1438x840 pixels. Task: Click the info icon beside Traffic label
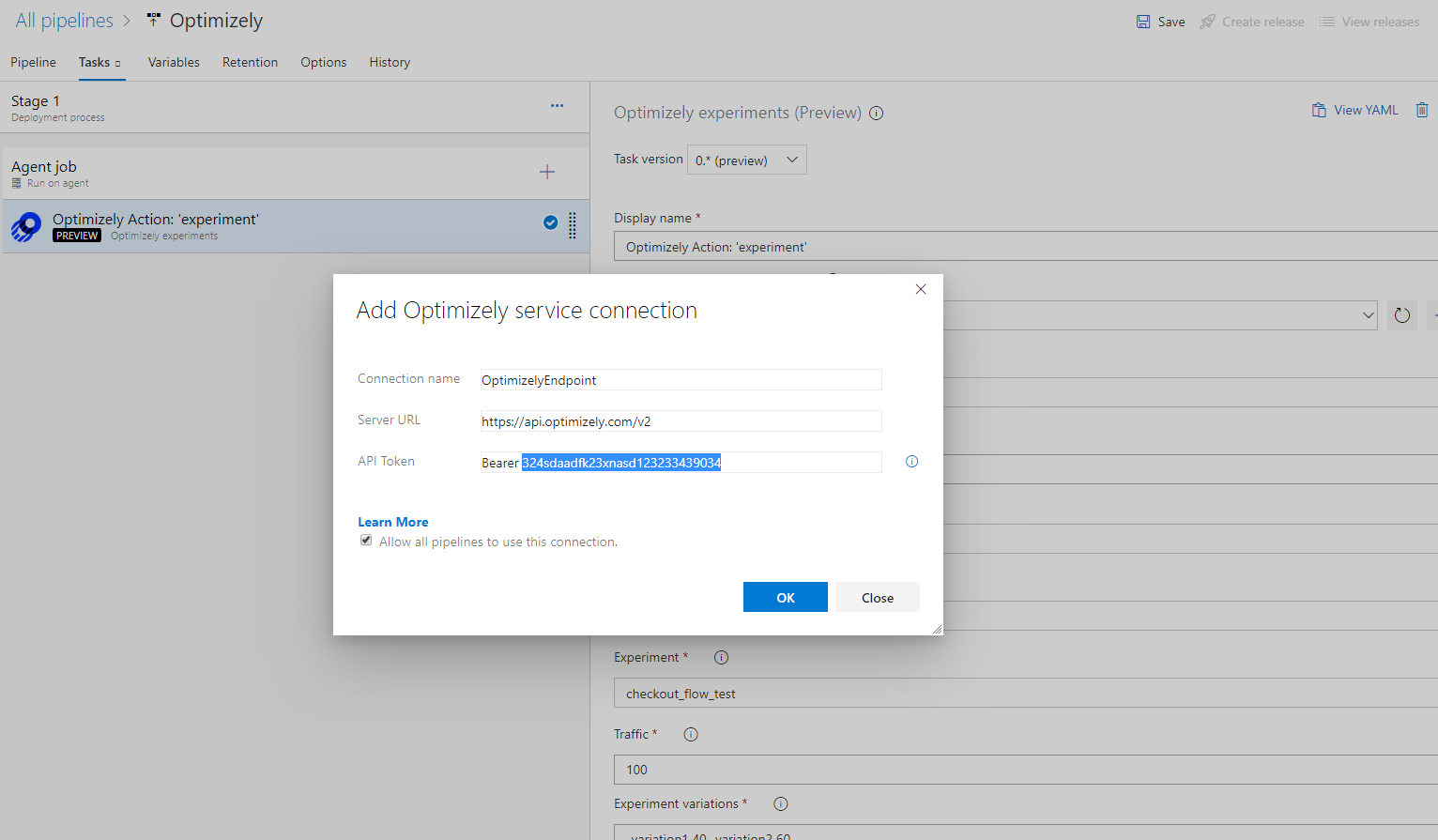click(x=691, y=735)
